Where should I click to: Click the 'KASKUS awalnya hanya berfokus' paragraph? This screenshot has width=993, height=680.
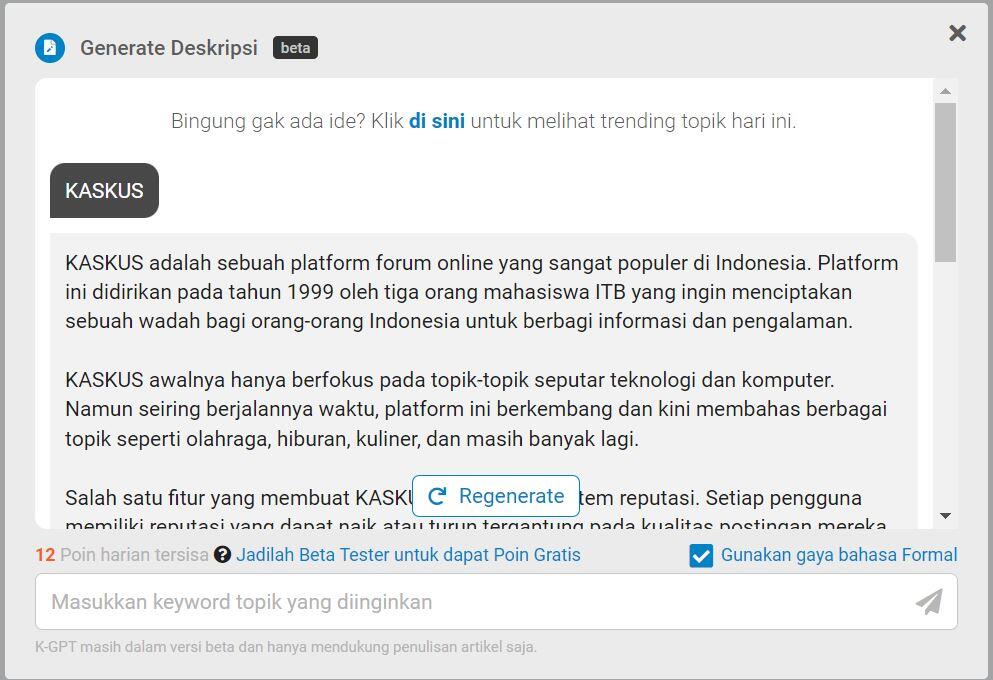click(x=476, y=409)
